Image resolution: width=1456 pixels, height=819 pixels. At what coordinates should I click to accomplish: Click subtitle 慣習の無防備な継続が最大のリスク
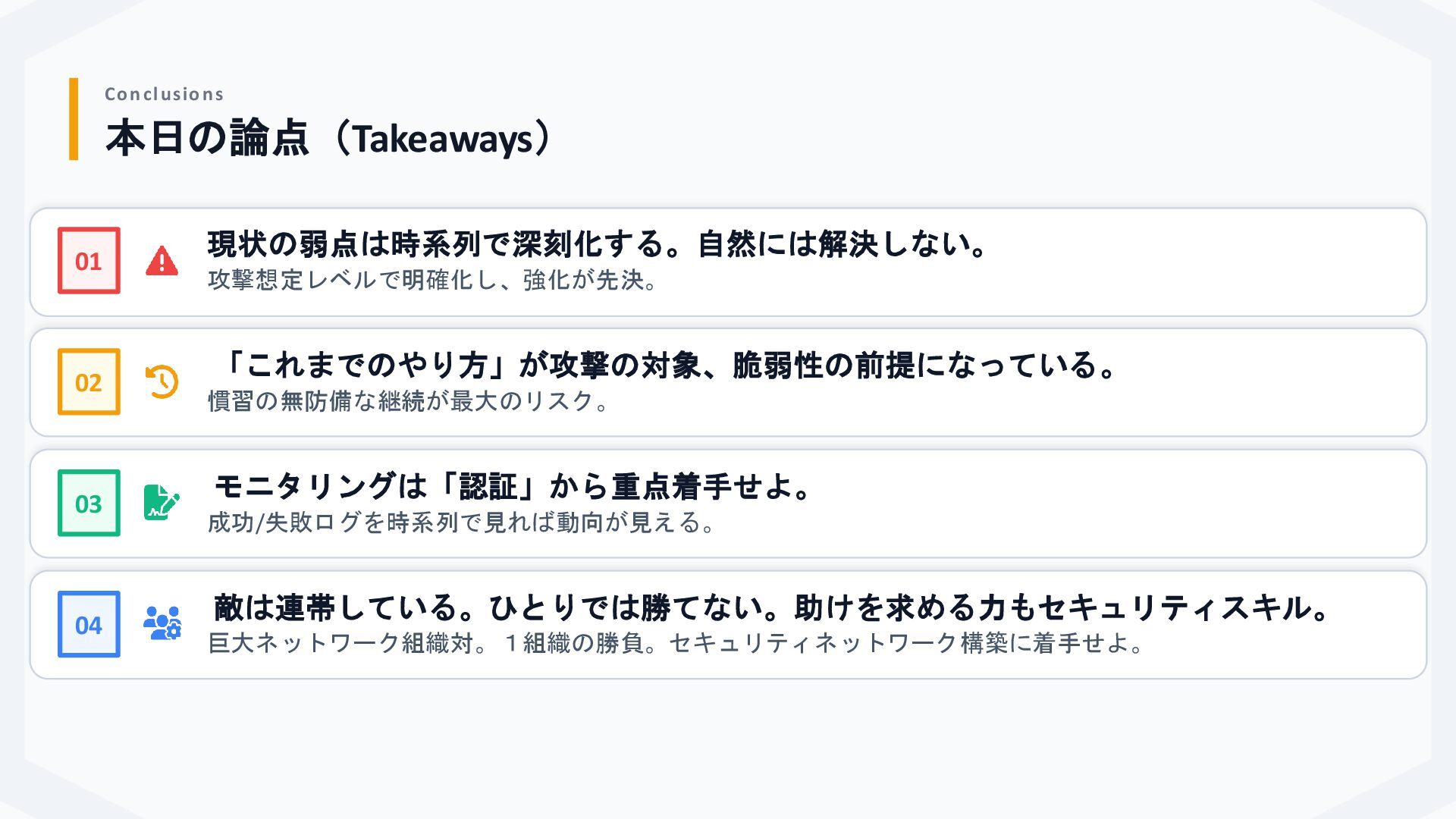coord(409,401)
